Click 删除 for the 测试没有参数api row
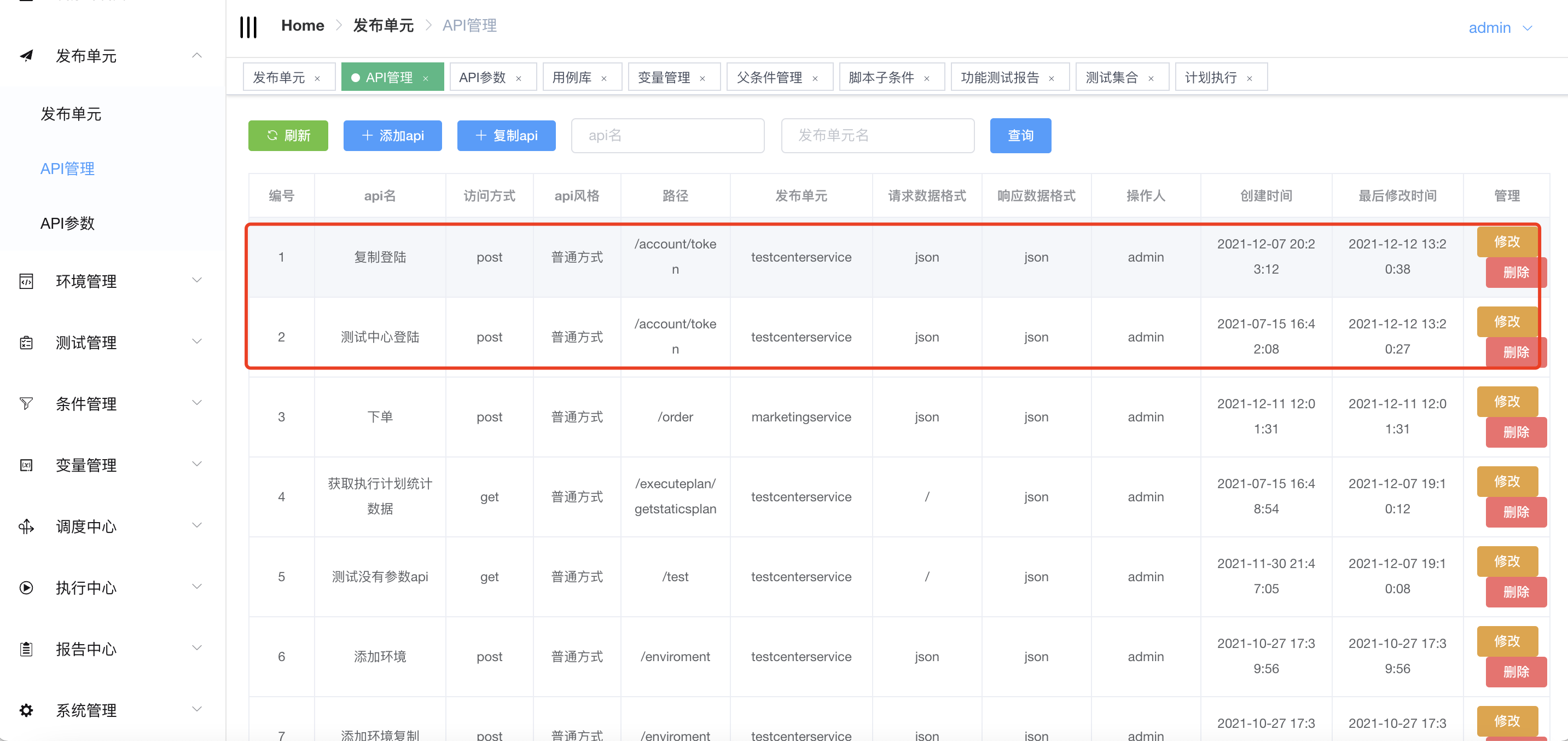The height and width of the screenshot is (741, 1568). pos(1515,592)
